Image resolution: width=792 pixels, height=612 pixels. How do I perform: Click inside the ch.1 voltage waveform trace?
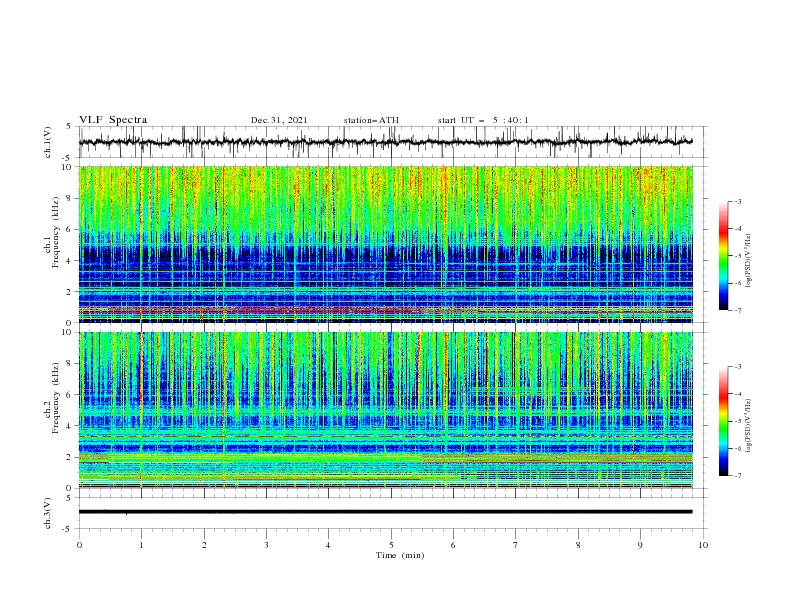coord(385,142)
